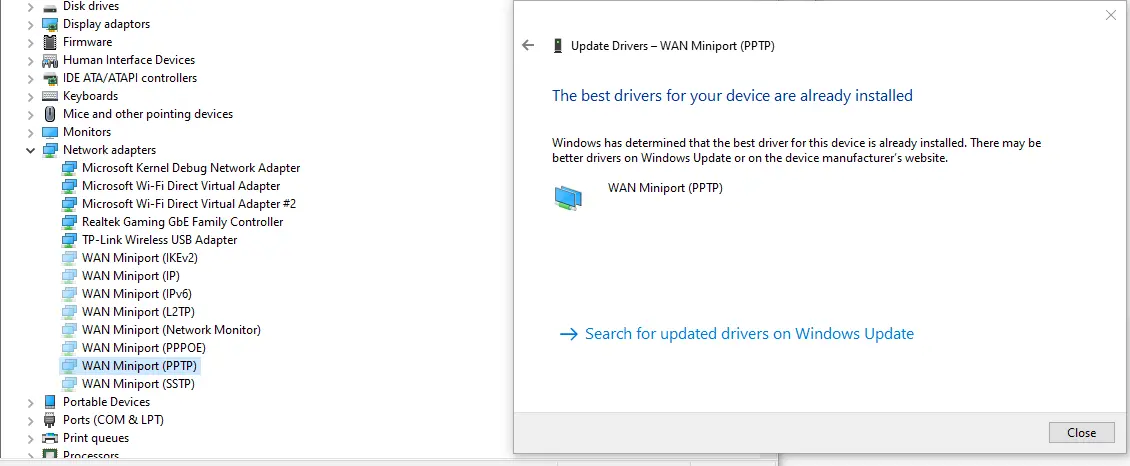Viewport: 1130px width, 466px height.
Task: Click the heading 'The best drivers for your device'
Action: (x=732, y=95)
